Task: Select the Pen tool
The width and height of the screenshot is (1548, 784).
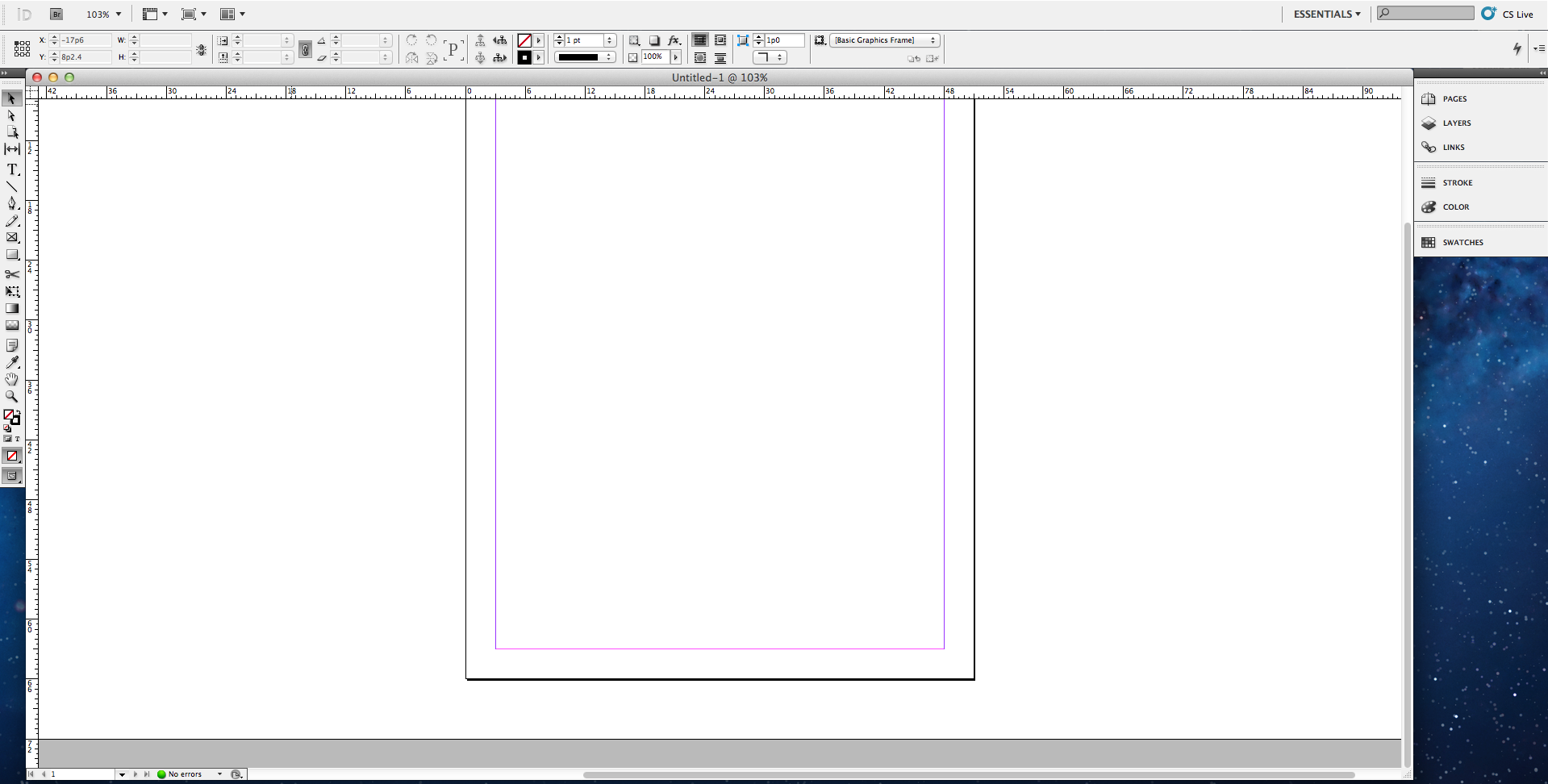Action: 12,203
